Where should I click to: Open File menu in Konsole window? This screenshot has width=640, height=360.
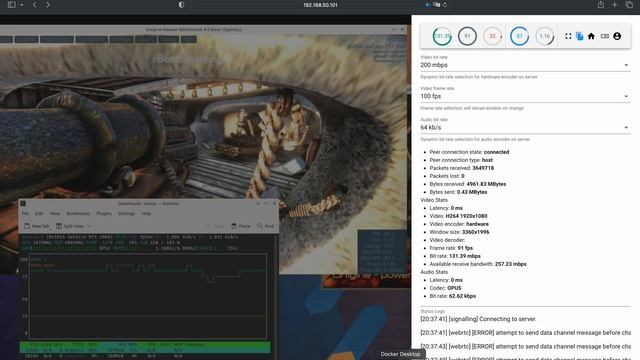(25, 213)
